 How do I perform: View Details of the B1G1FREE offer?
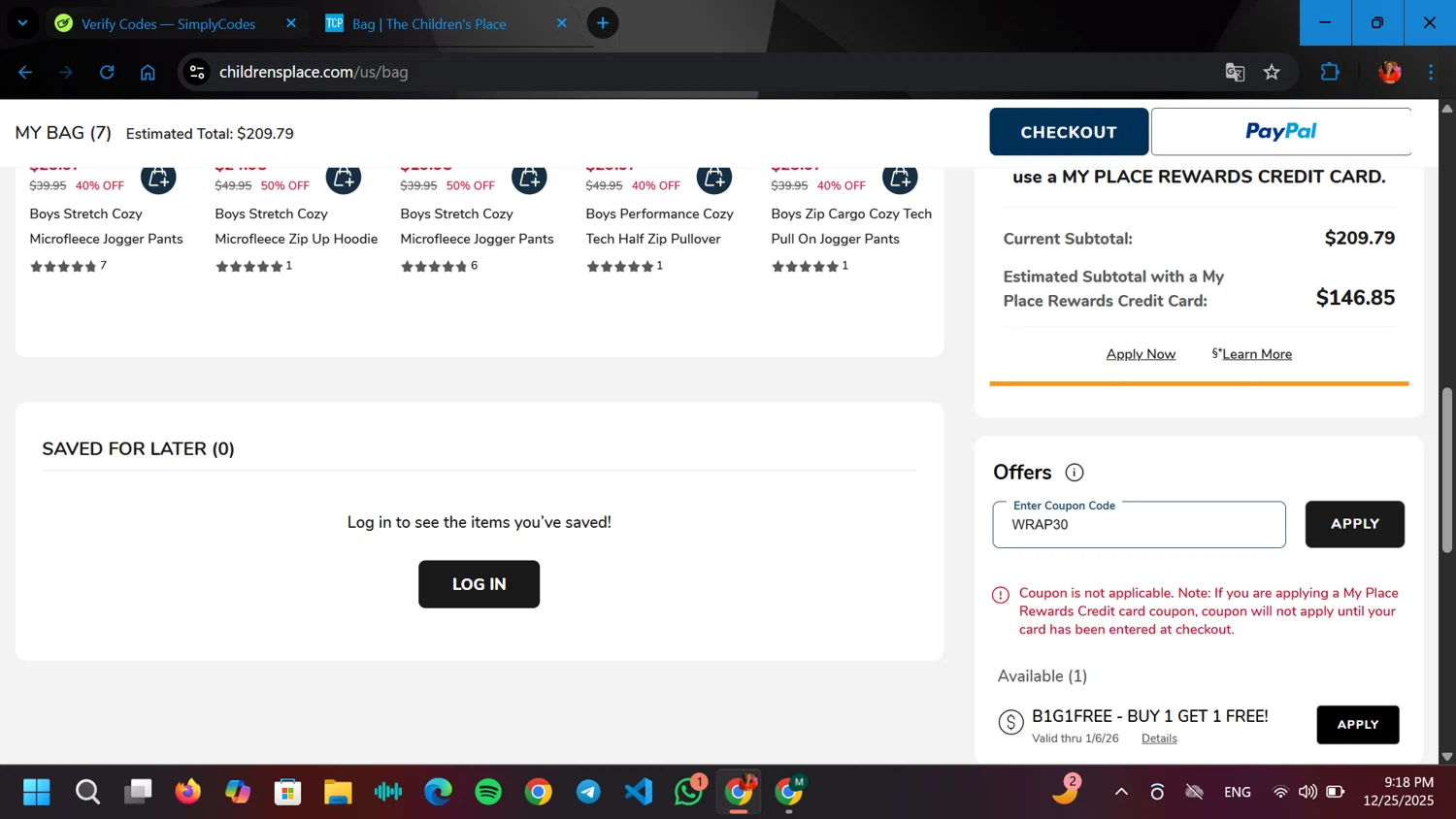[1159, 738]
